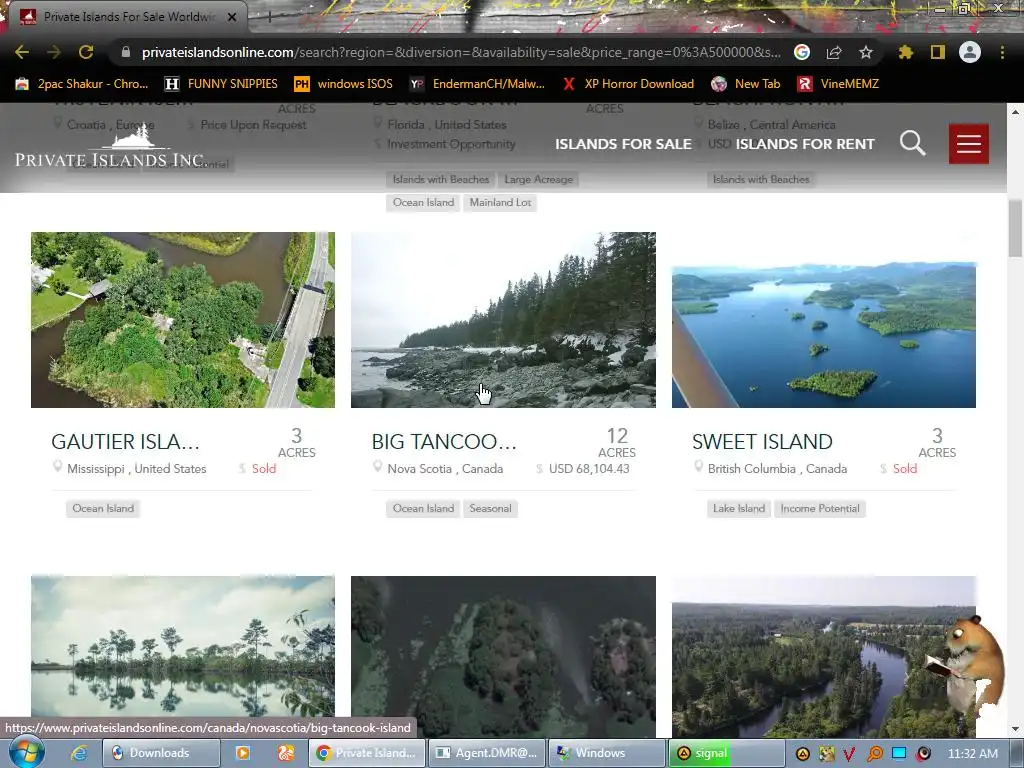1024x768 pixels.
Task: Click Ocean Island tag under Gautier
Action: [x=103, y=508]
